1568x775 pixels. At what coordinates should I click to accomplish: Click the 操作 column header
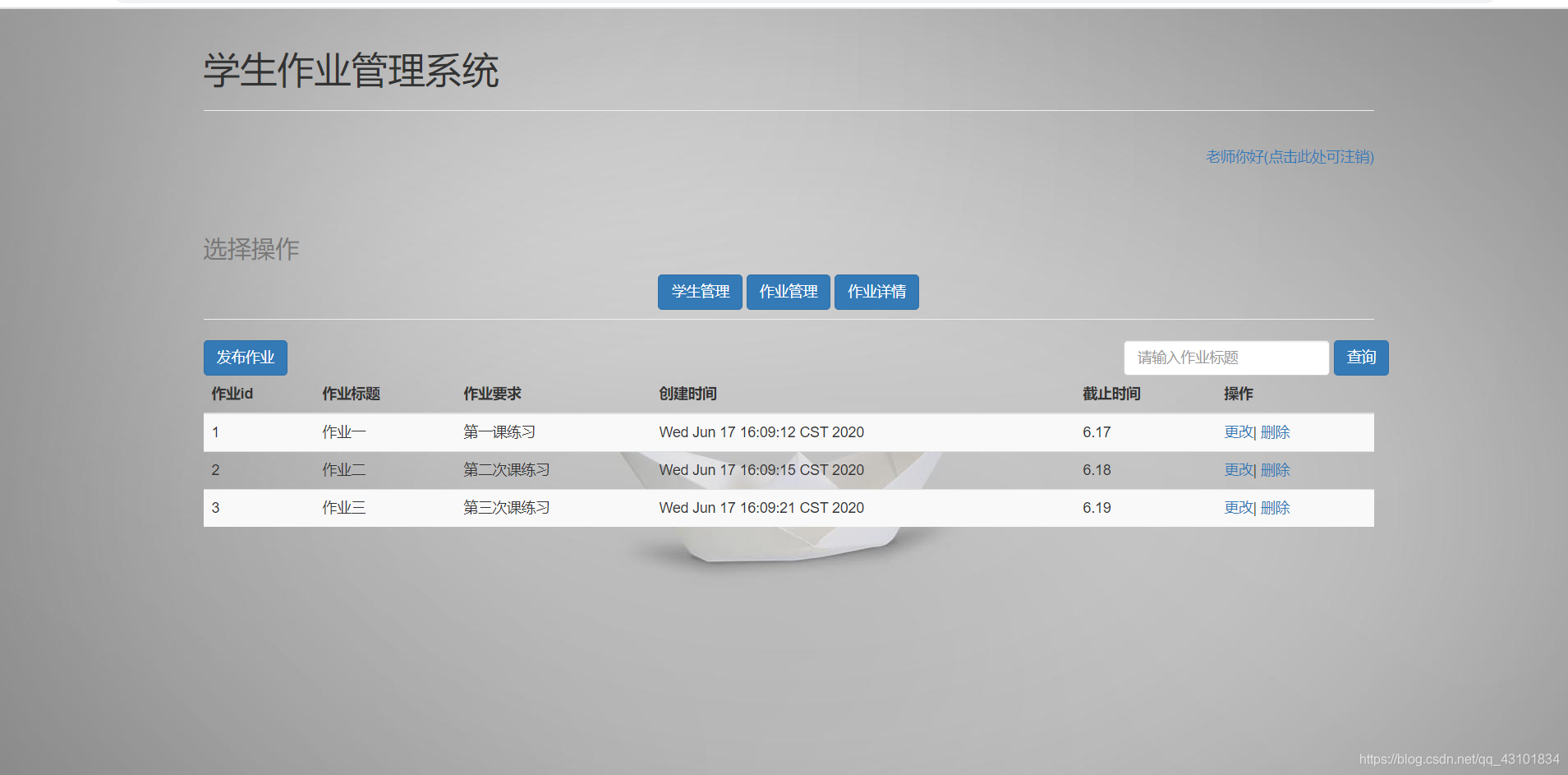pyautogui.click(x=1239, y=394)
